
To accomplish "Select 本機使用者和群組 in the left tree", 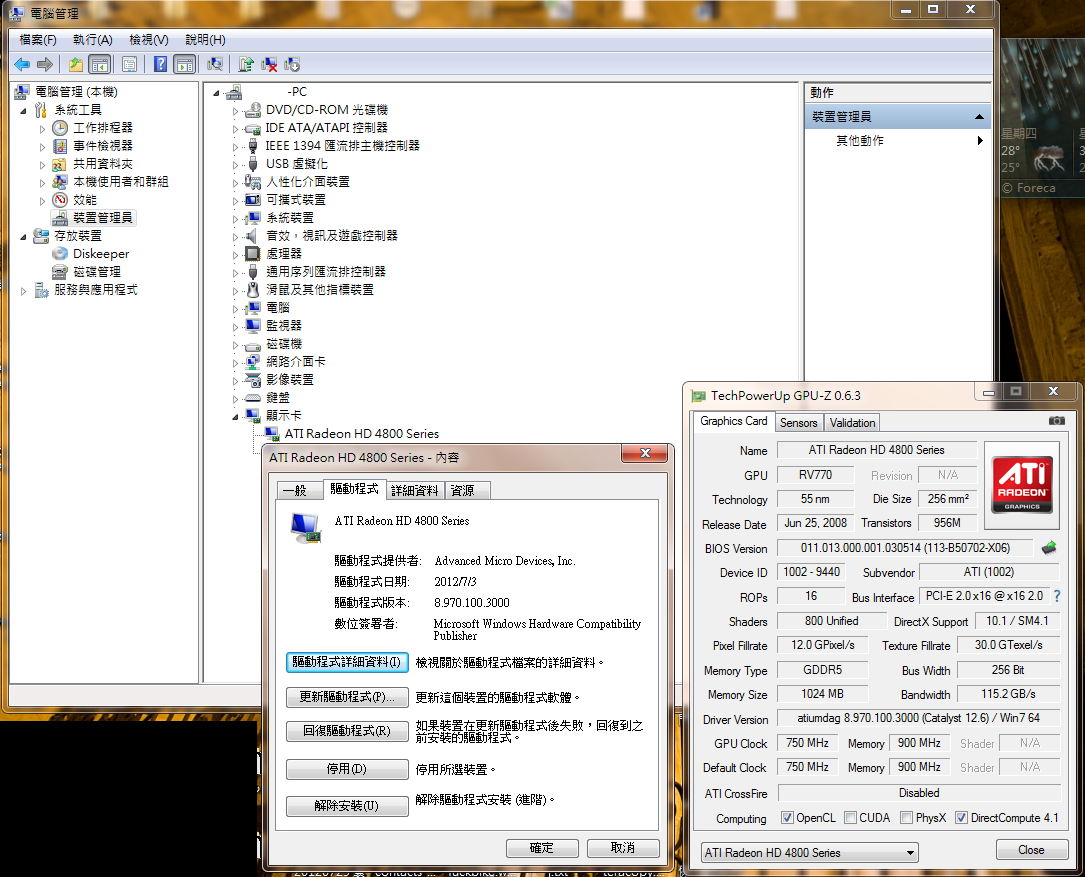I will (x=120, y=182).
